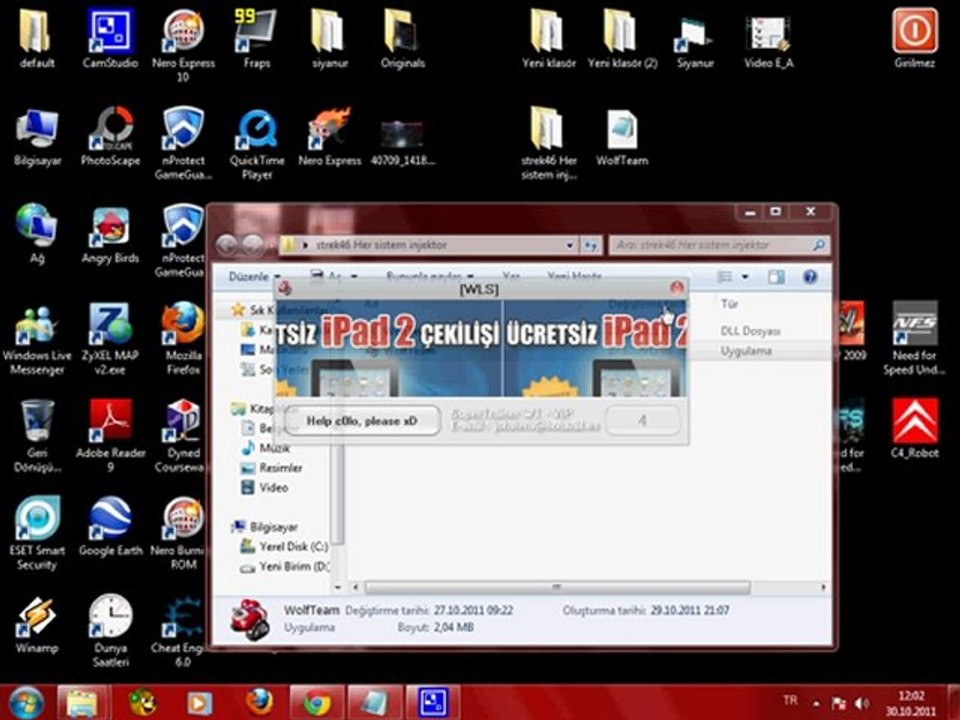Launch the Angry Birds desktop shortcut
This screenshot has width=960, height=720.
point(110,235)
